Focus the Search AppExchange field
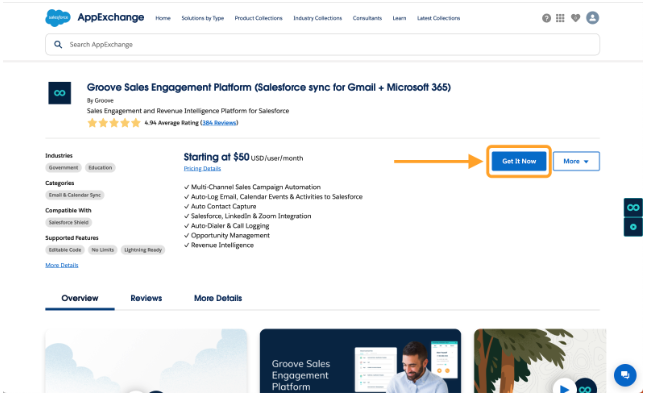The width and height of the screenshot is (653, 398). (323, 45)
